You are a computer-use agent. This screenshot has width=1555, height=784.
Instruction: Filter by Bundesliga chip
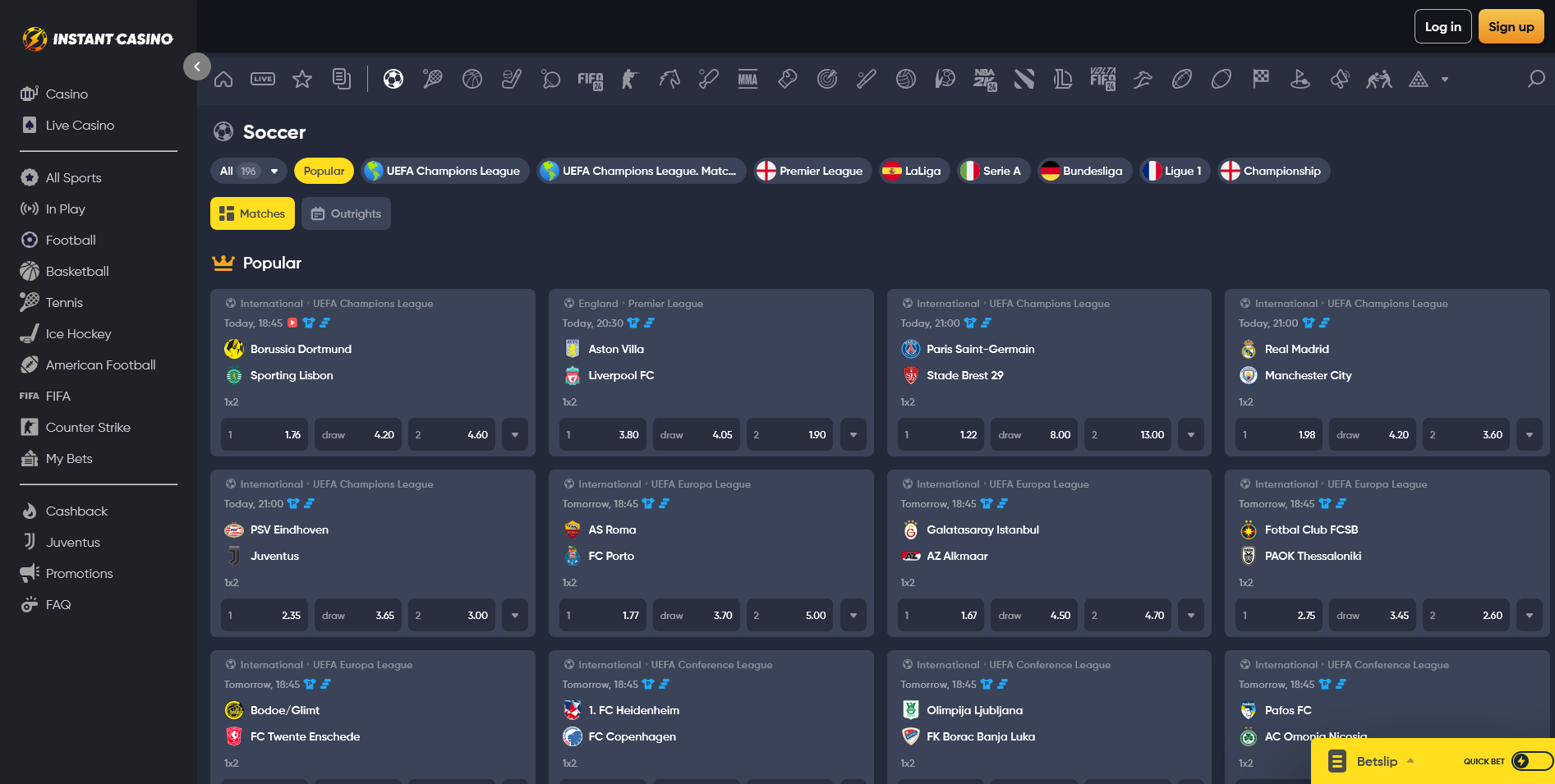coord(1084,171)
